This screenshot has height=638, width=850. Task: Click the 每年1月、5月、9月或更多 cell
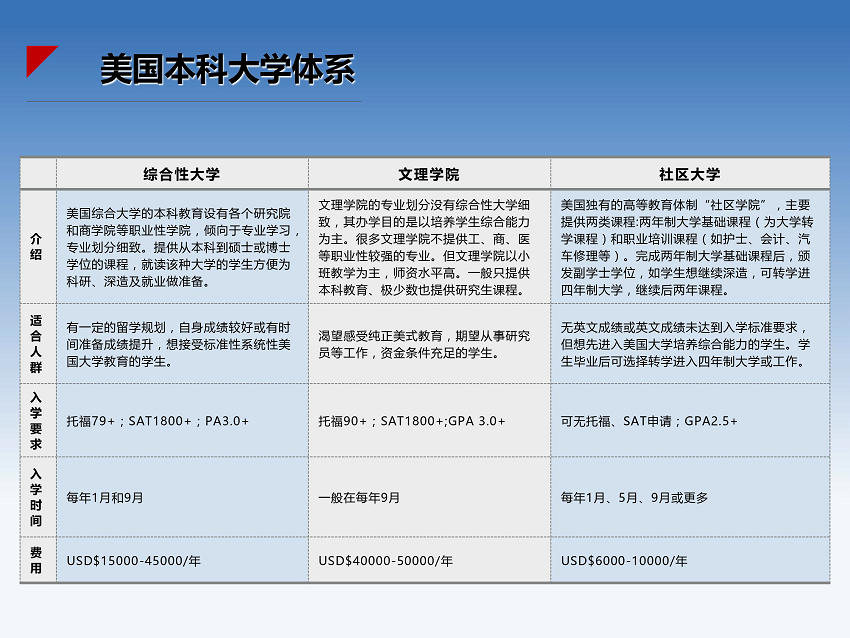click(x=690, y=497)
